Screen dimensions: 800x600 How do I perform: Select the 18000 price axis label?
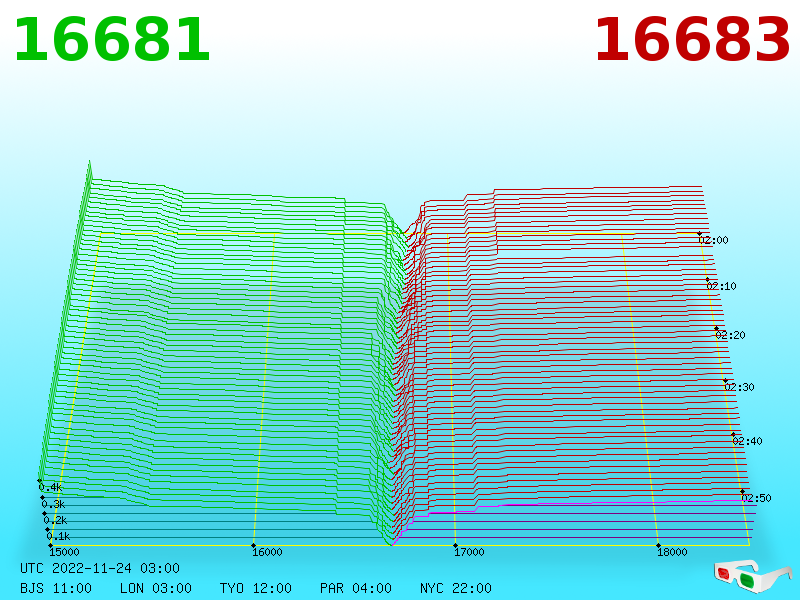pos(672,552)
